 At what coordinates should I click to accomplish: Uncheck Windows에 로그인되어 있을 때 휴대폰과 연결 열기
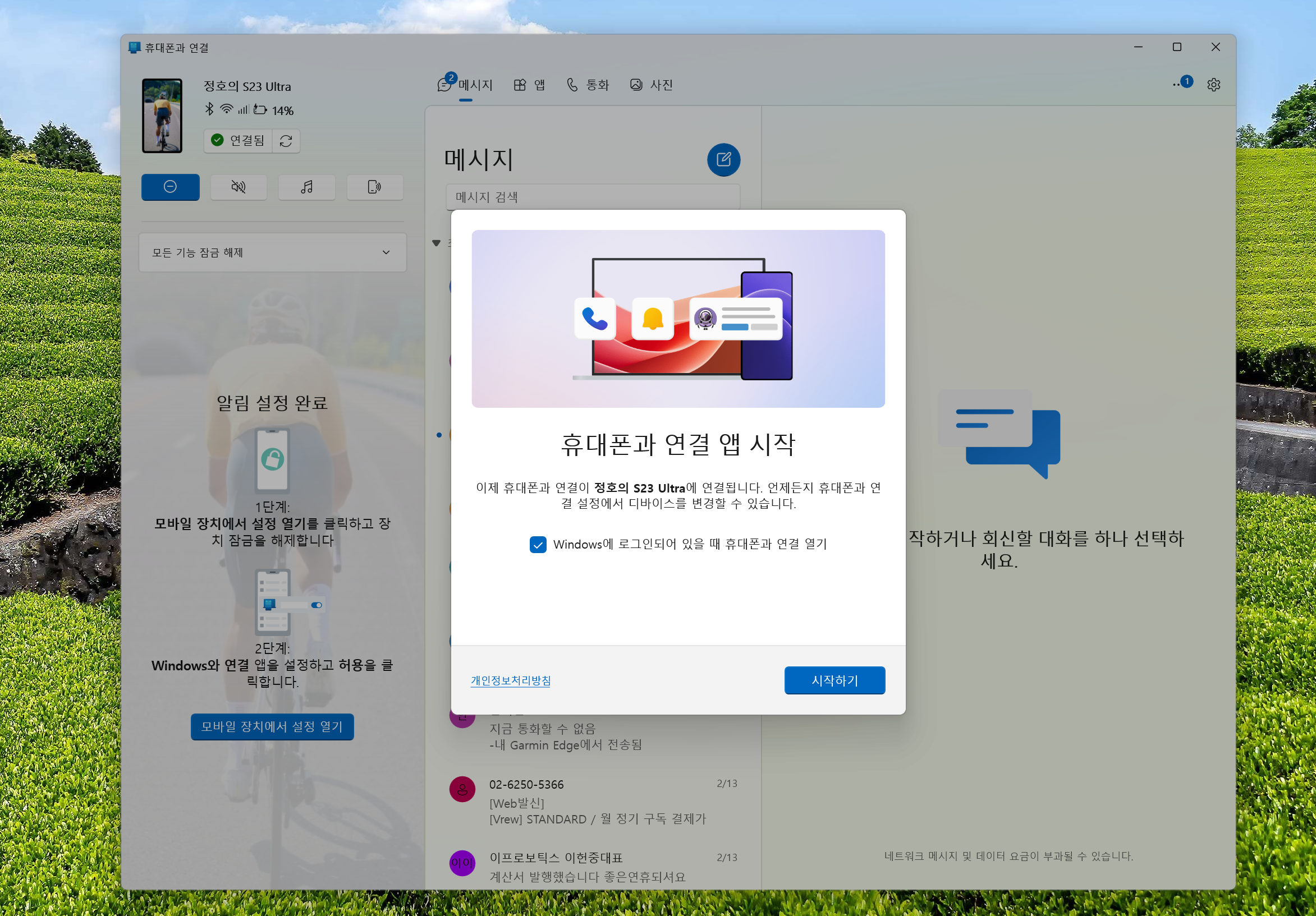[x=538, y=544]
